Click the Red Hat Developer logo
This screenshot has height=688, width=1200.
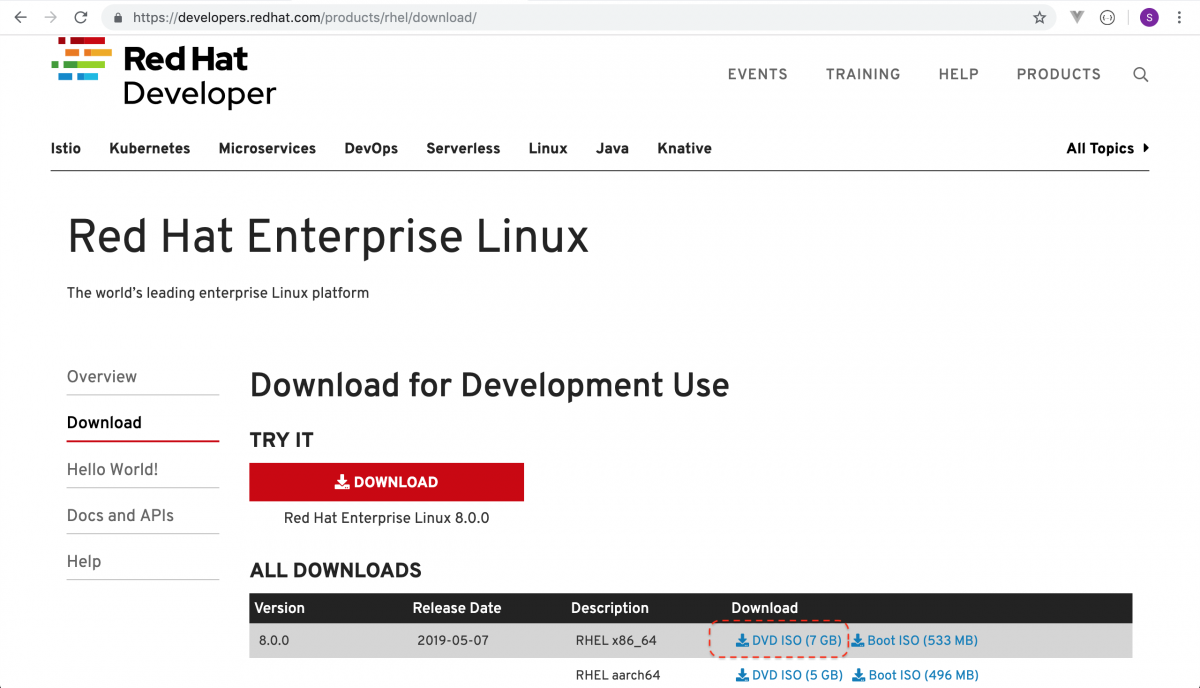[163, 71]
